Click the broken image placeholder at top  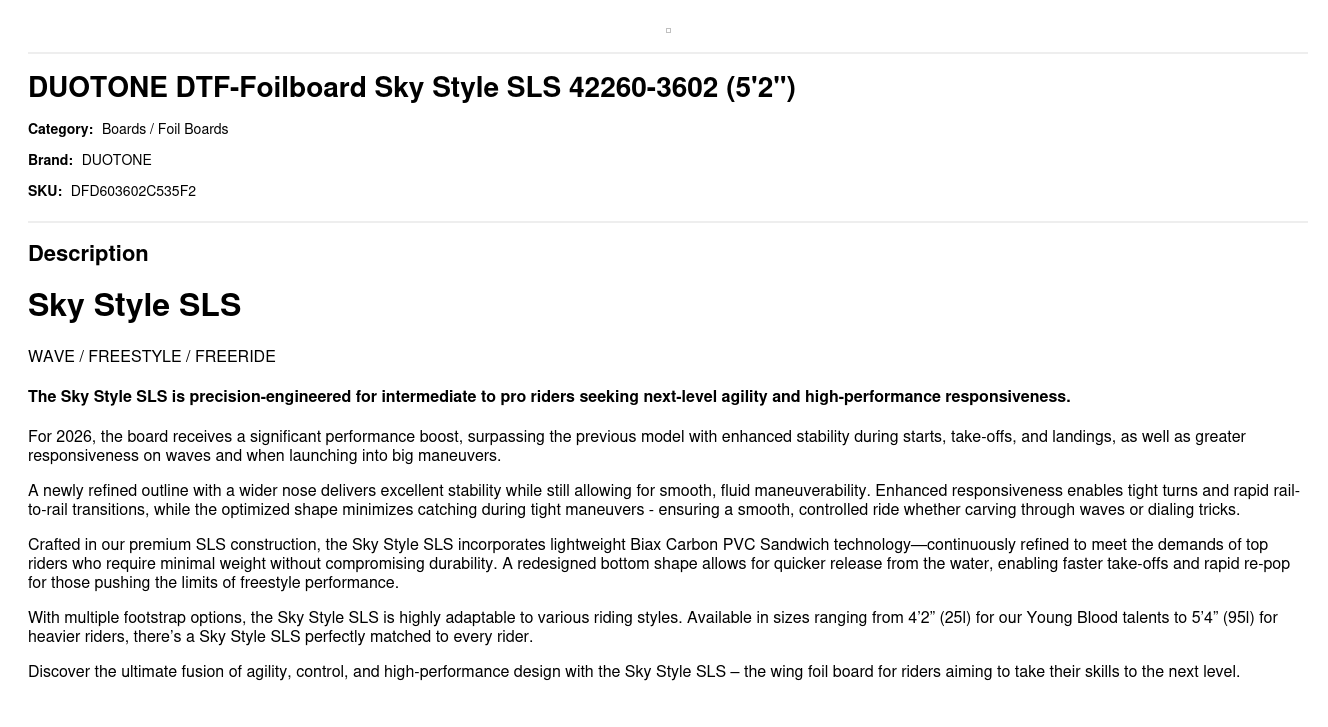click(x=668, y=31)
